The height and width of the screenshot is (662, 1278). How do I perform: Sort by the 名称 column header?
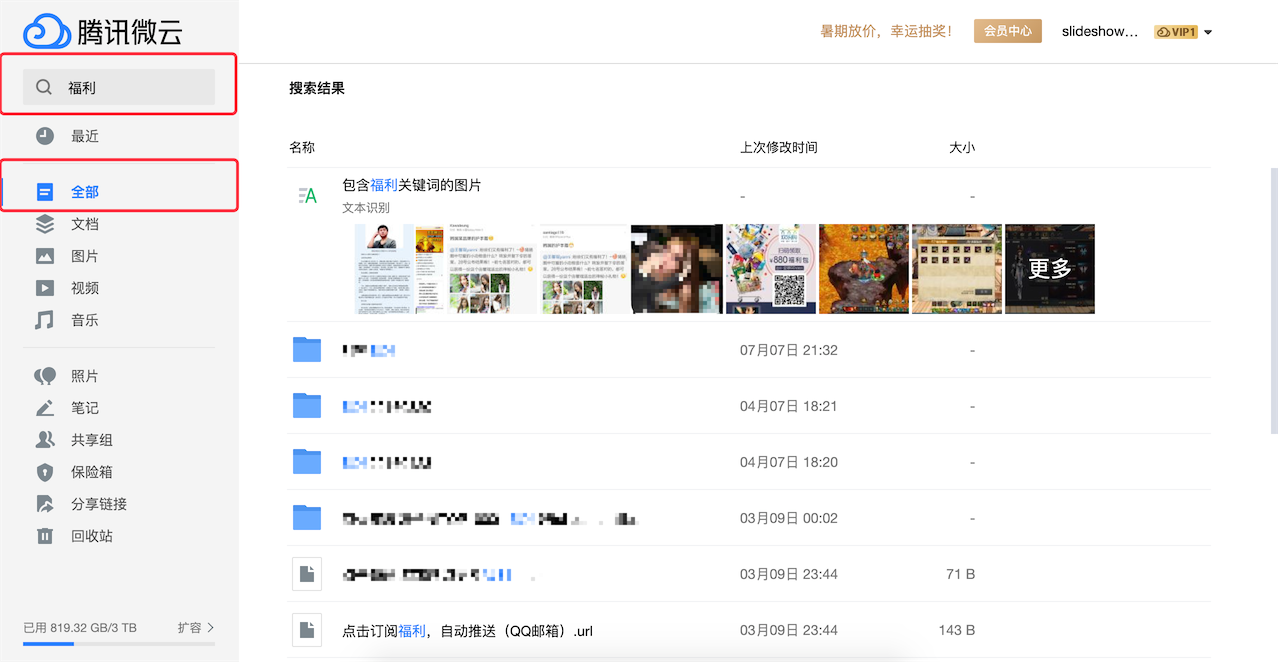click(302, 147)
